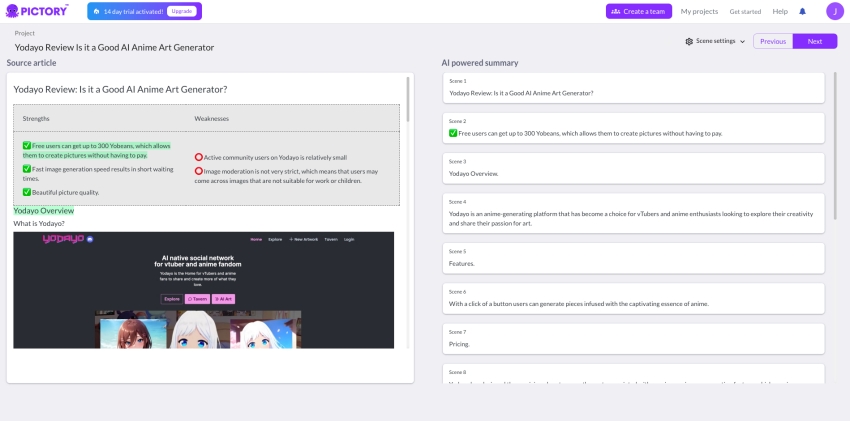Click the project title text
Image resolution: width=850 pixels, height=421 pixels.
[x=114, y=47]
